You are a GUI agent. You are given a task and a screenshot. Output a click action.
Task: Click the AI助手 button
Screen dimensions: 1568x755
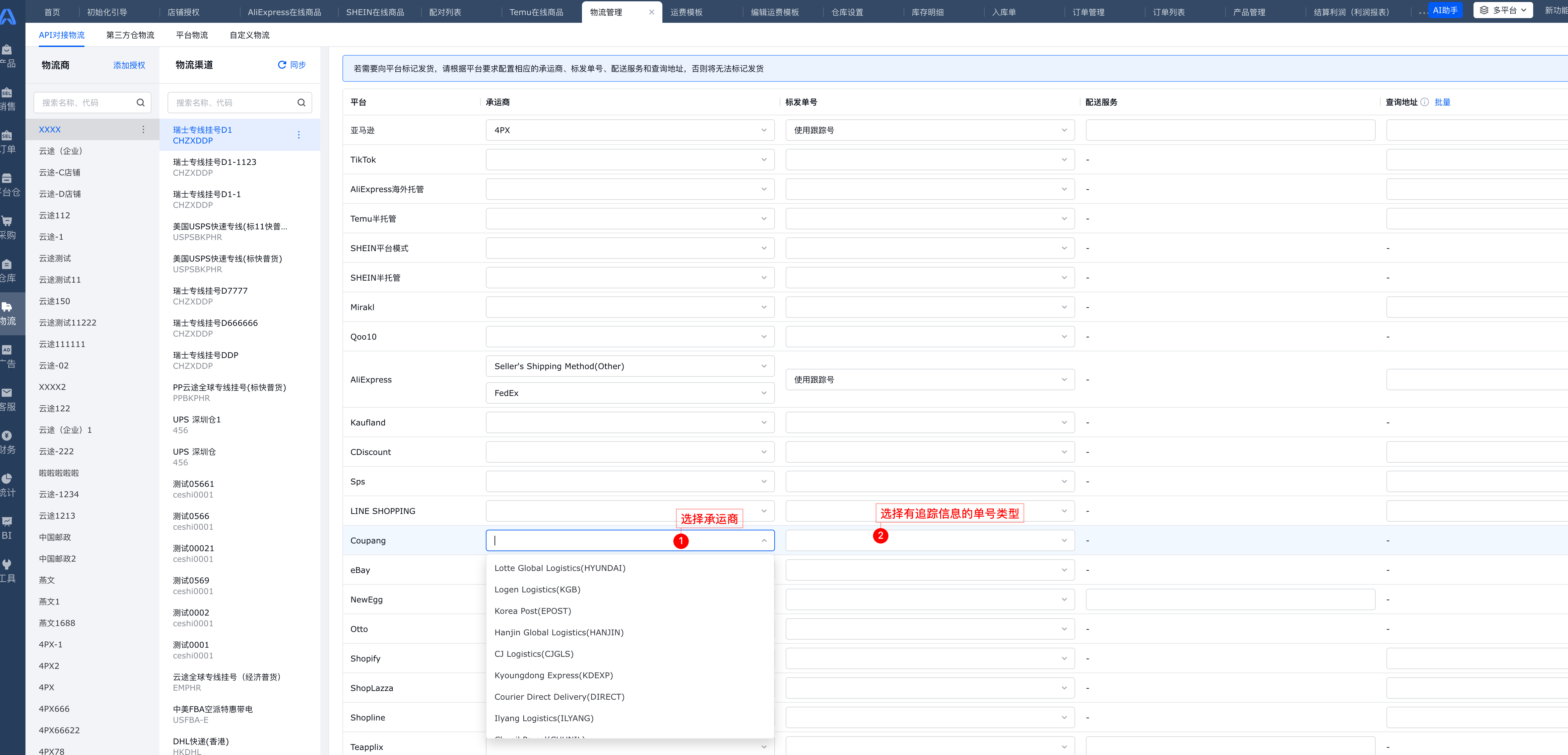tap(1444, 10)
